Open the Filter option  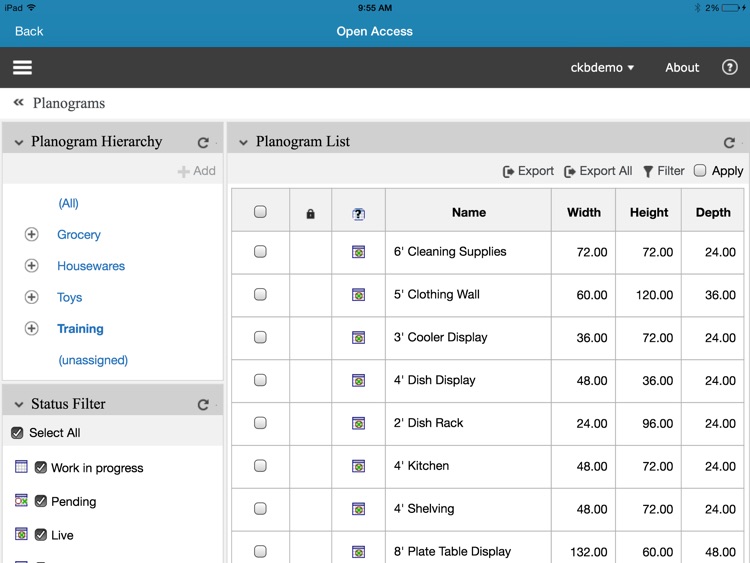(x=664, y=171)
